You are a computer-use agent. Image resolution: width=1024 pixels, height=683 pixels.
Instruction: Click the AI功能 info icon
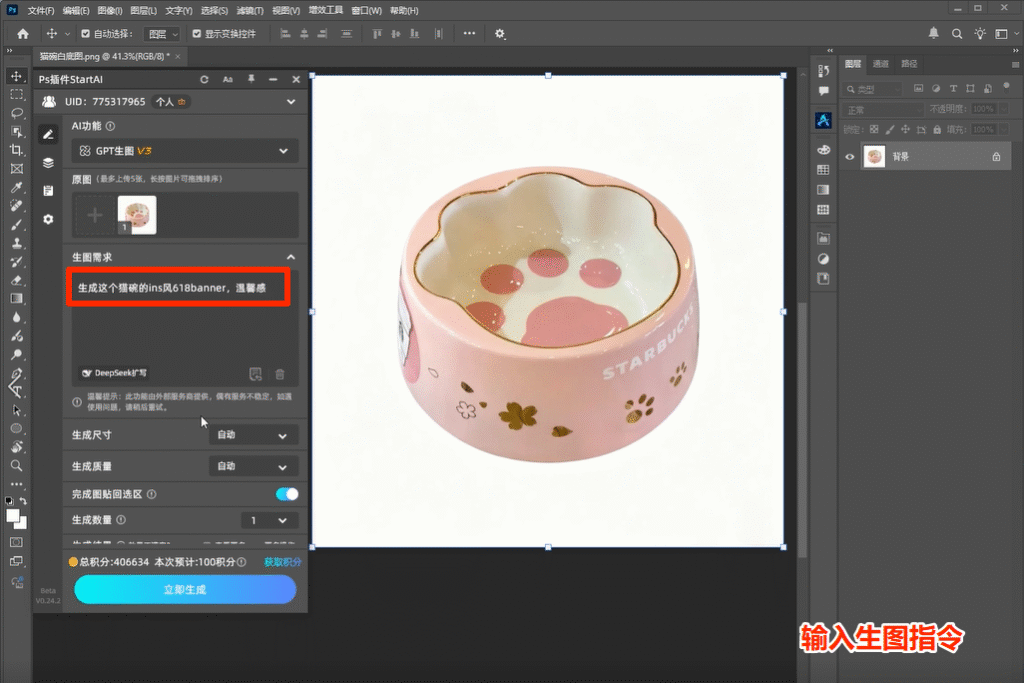(x=110, y=126)
